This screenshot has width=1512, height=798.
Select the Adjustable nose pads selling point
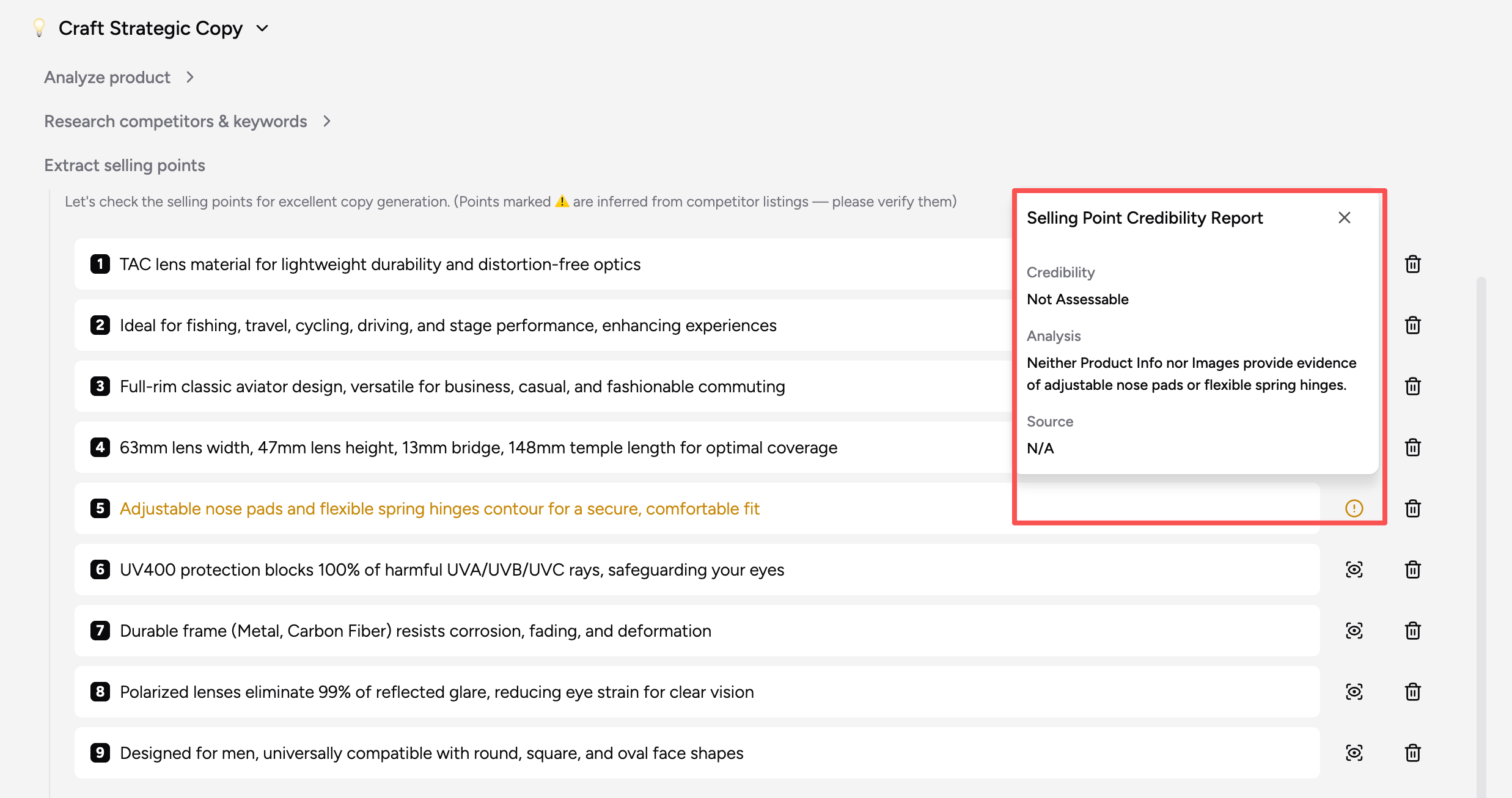(439, 508)
